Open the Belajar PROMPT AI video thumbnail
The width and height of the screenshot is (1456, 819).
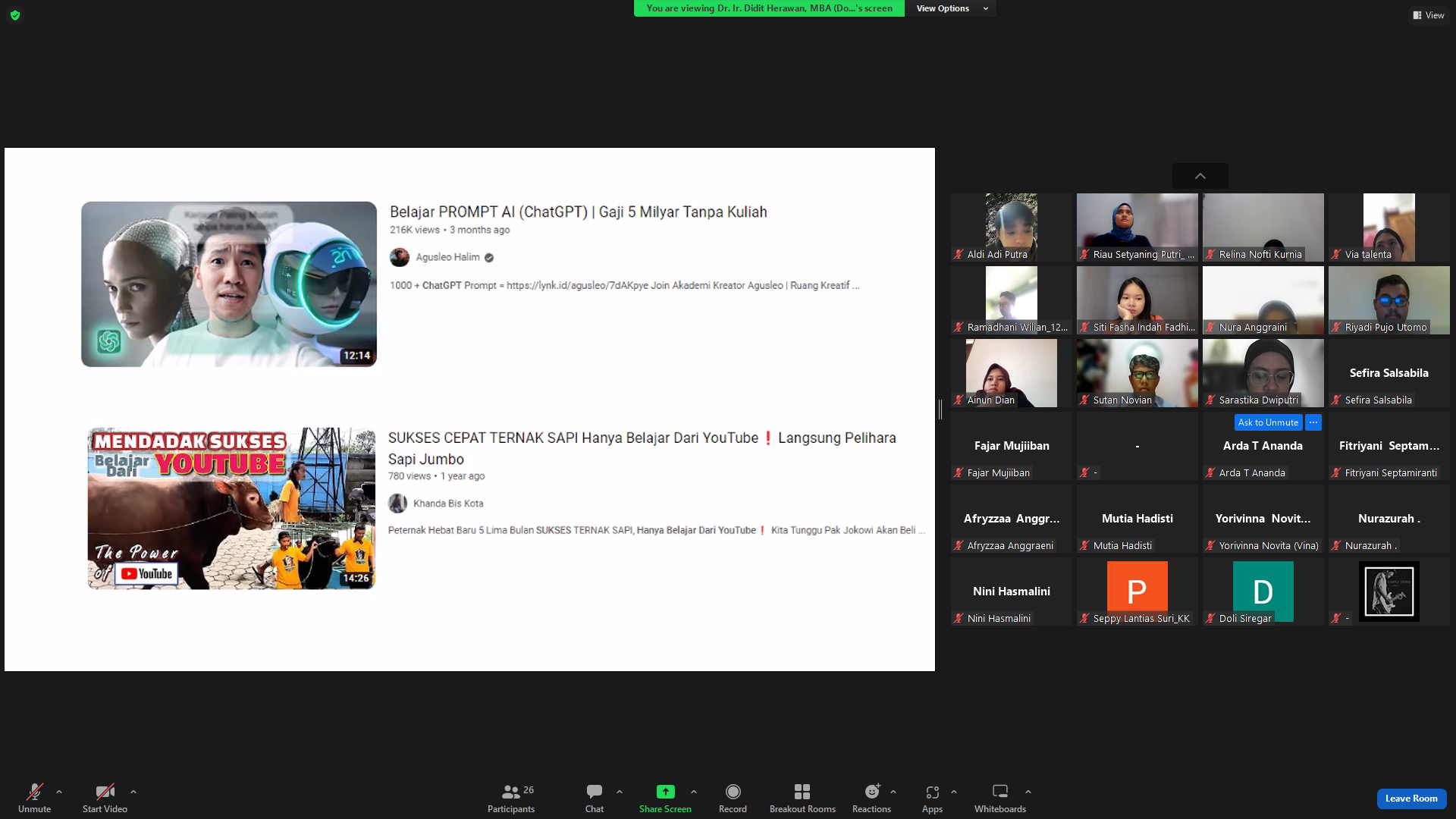tap(229, 284)
